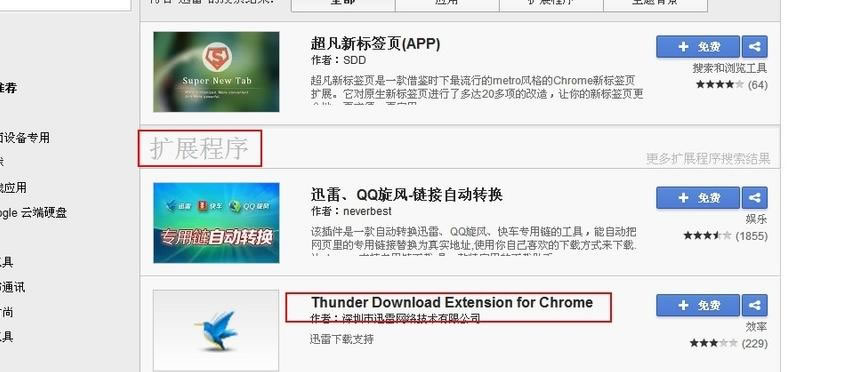Click share icon for 迅雷、QQ旋风 extension
The height and width of the screenshot is (372, 842).
tap(754, 198)
